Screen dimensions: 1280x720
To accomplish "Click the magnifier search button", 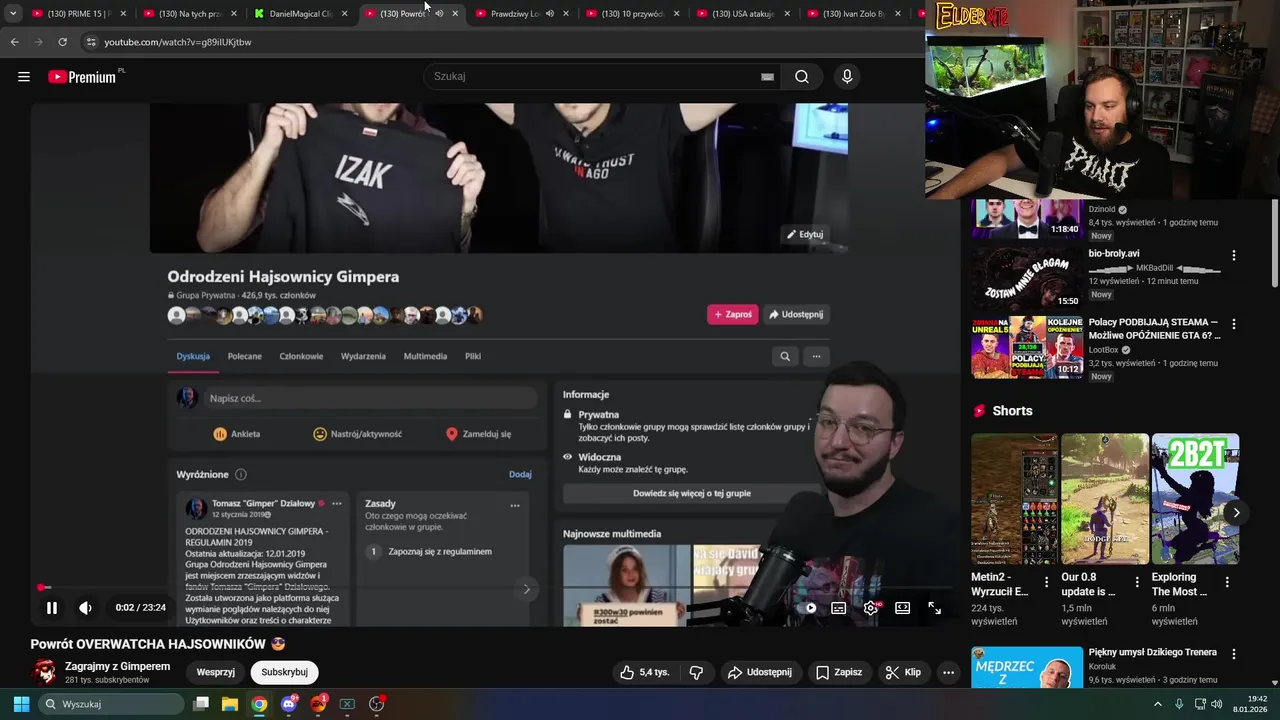I will tap(802, 76).
